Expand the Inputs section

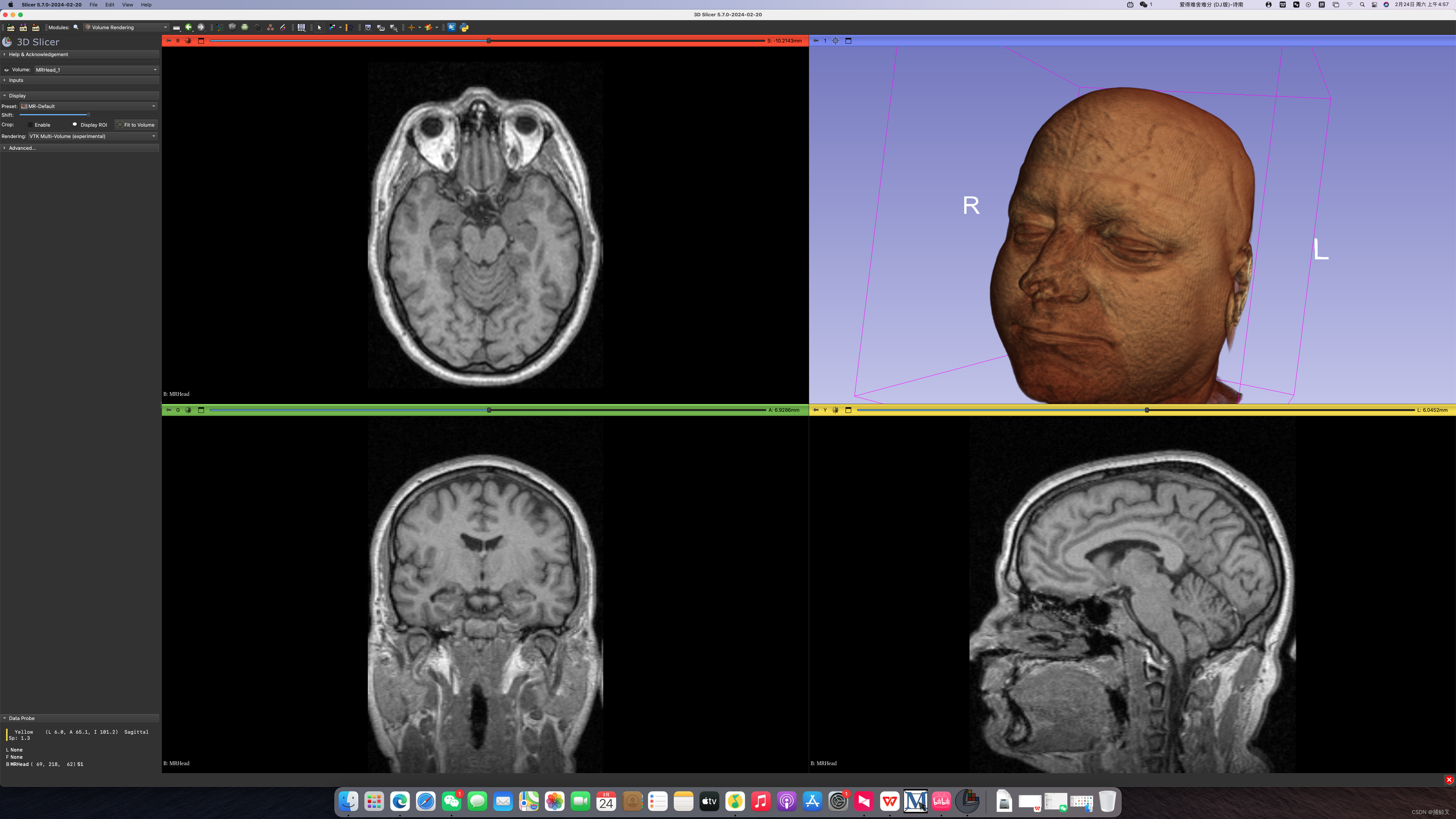point(80,80)
